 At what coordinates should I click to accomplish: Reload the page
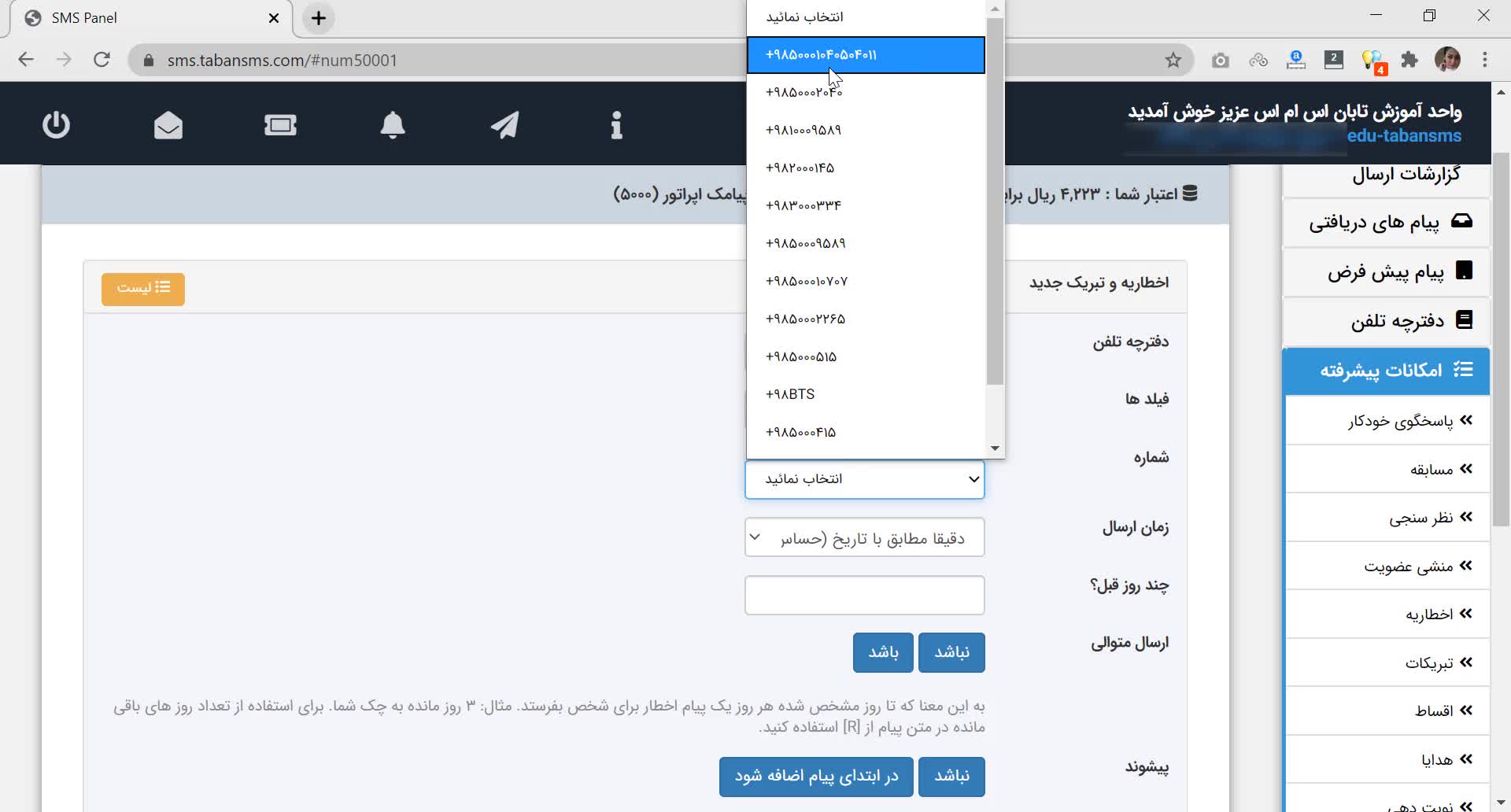pos(102,60)
